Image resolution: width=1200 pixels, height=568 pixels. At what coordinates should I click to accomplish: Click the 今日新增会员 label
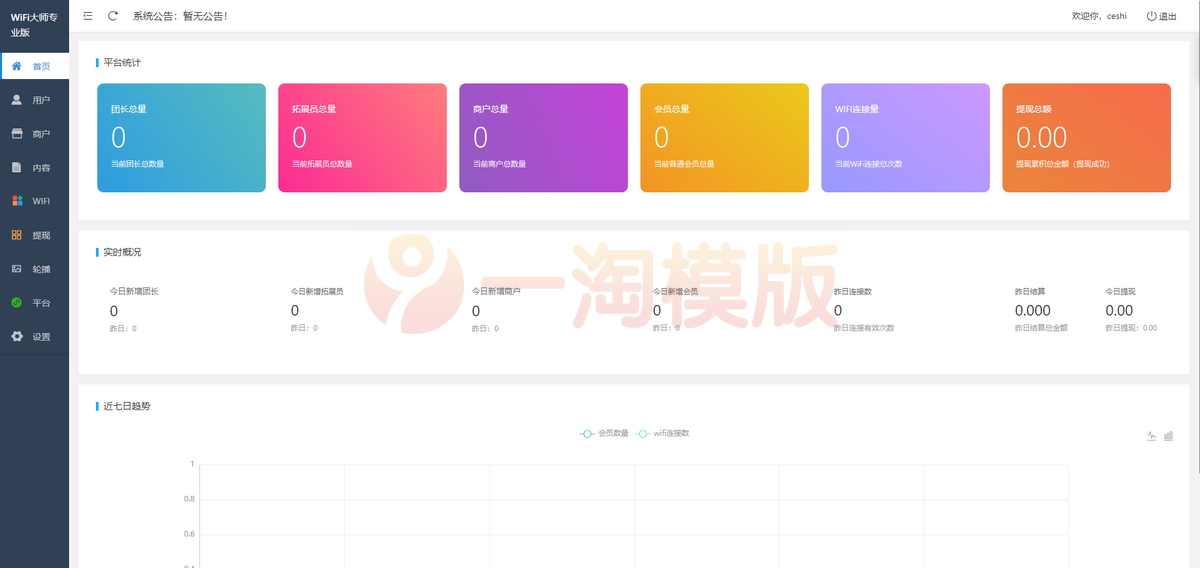675,291
